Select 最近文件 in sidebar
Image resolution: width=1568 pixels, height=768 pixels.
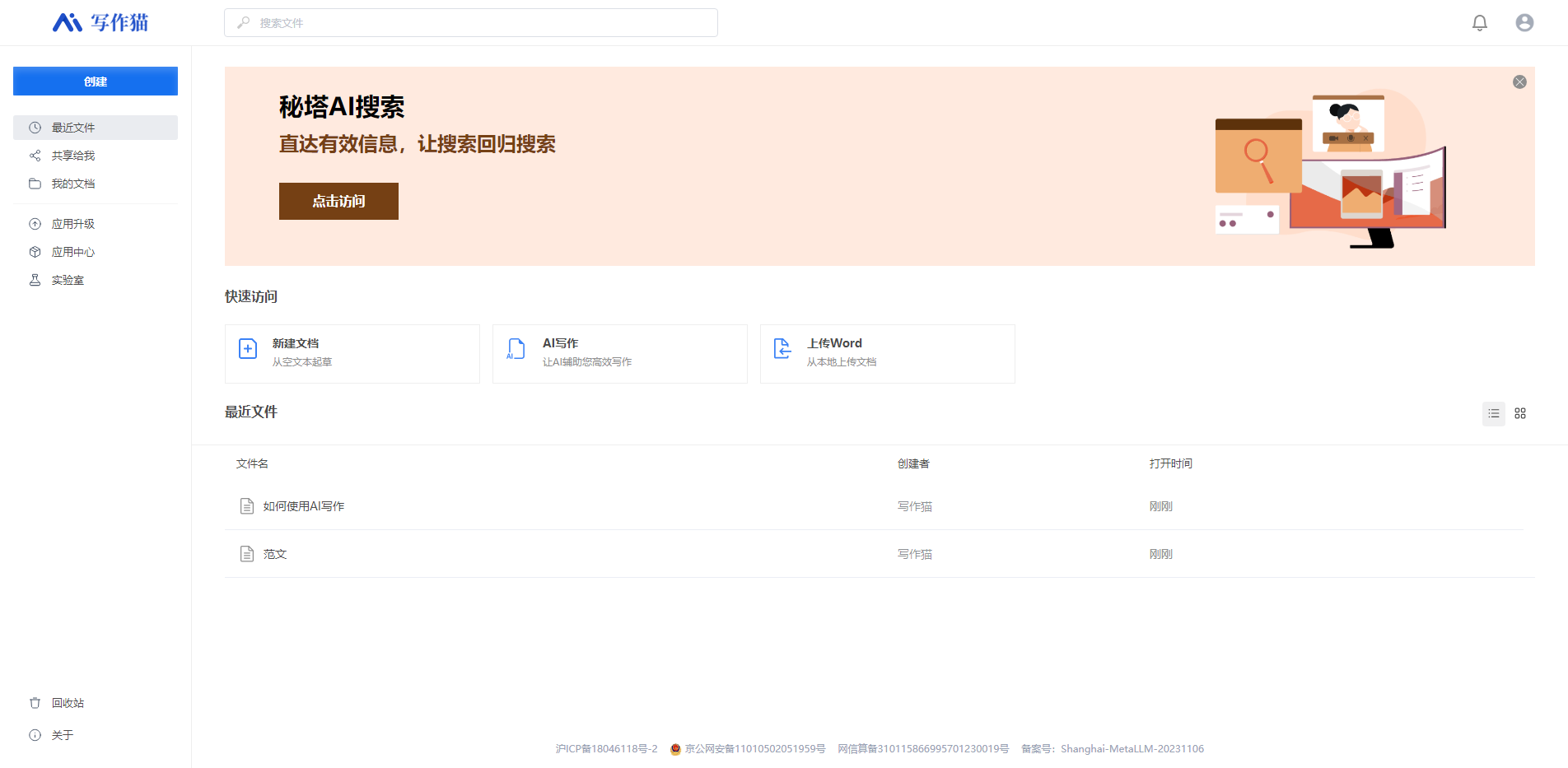[x=96, y=128]
